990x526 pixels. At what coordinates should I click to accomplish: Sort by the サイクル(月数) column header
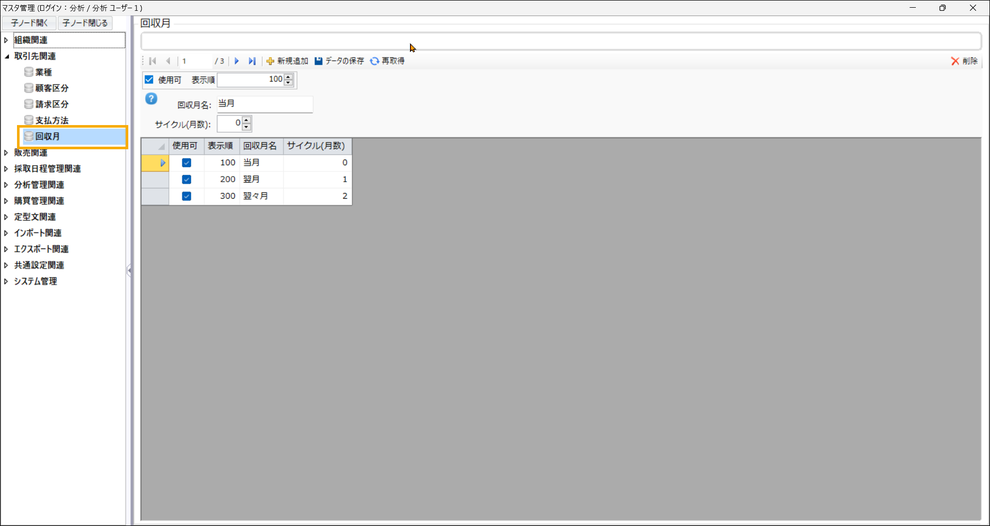click(x=318, y=146)
